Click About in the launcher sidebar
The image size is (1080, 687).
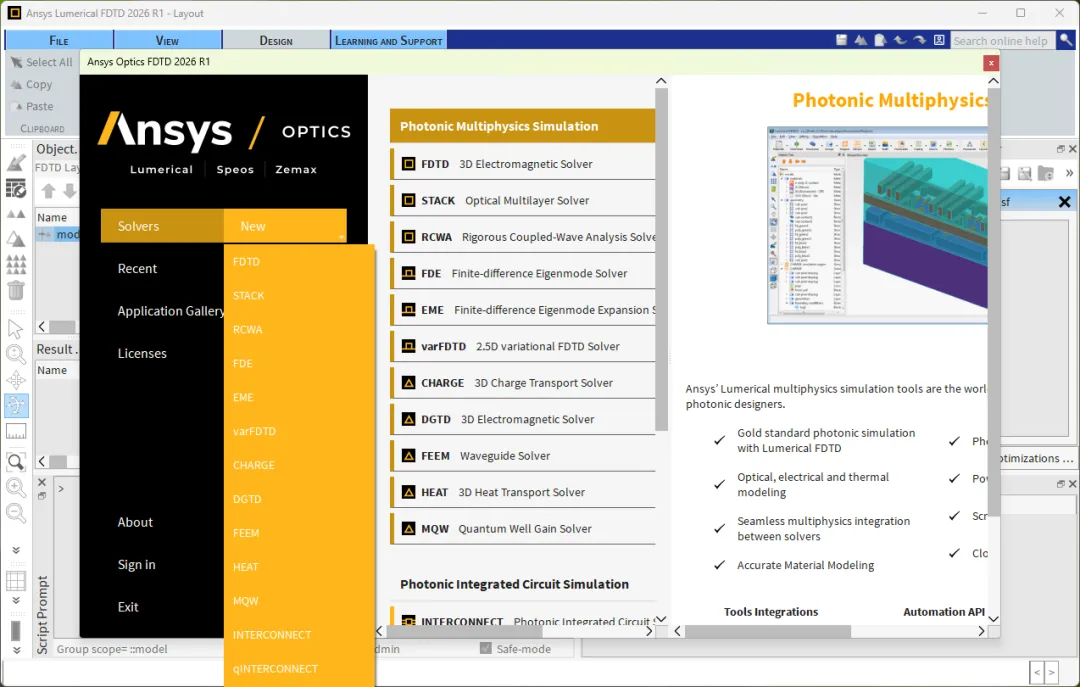135,522
